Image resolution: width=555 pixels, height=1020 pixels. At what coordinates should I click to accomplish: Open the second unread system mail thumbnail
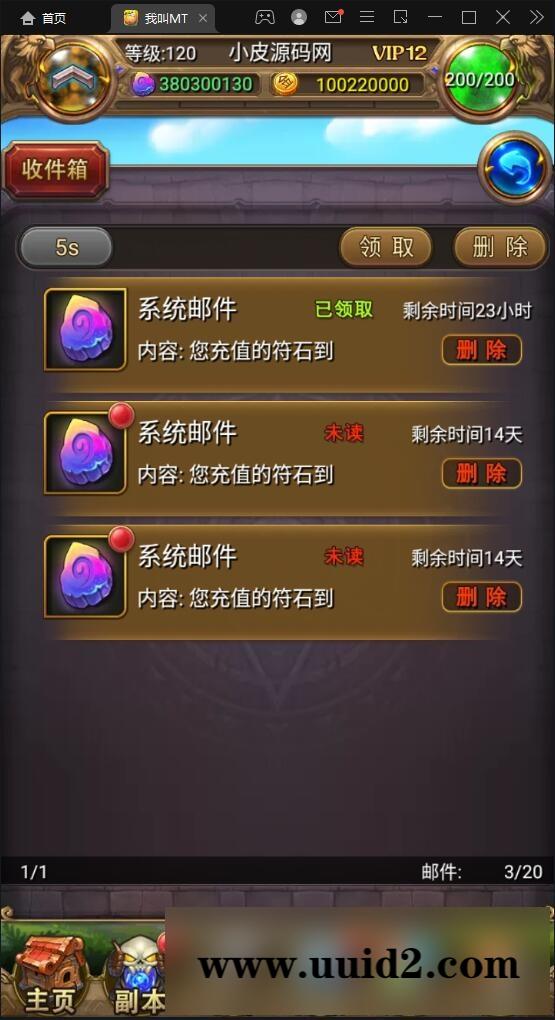[x=85, y=453]
